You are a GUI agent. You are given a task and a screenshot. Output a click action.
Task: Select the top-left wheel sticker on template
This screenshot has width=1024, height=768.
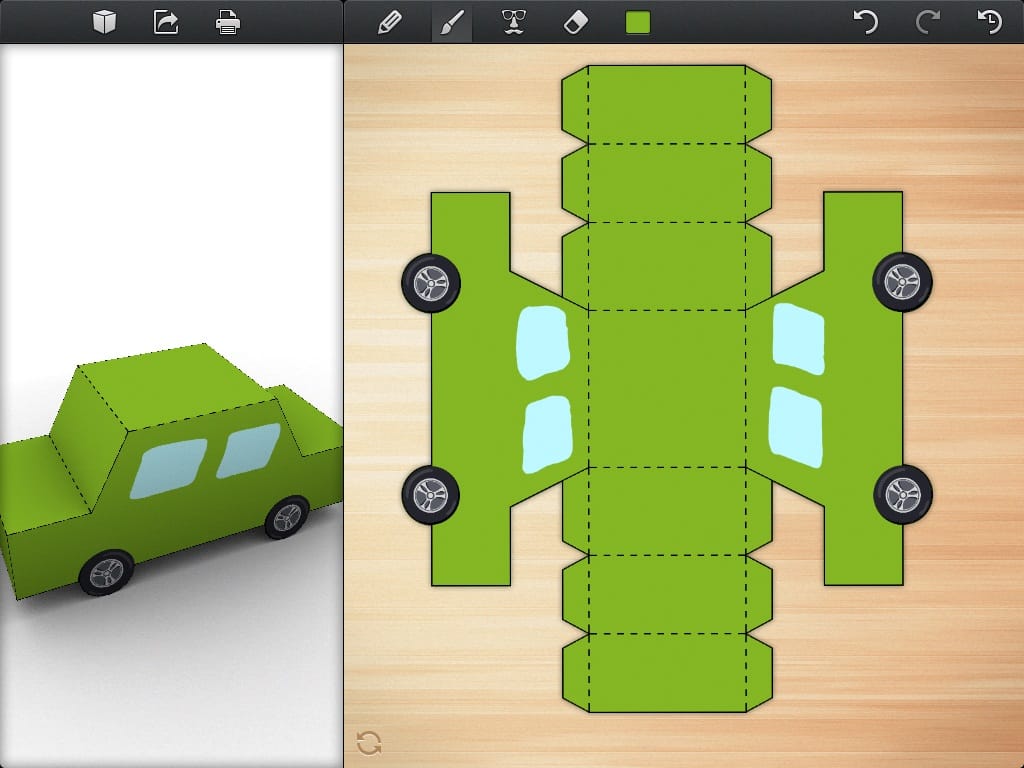point(431,283)
